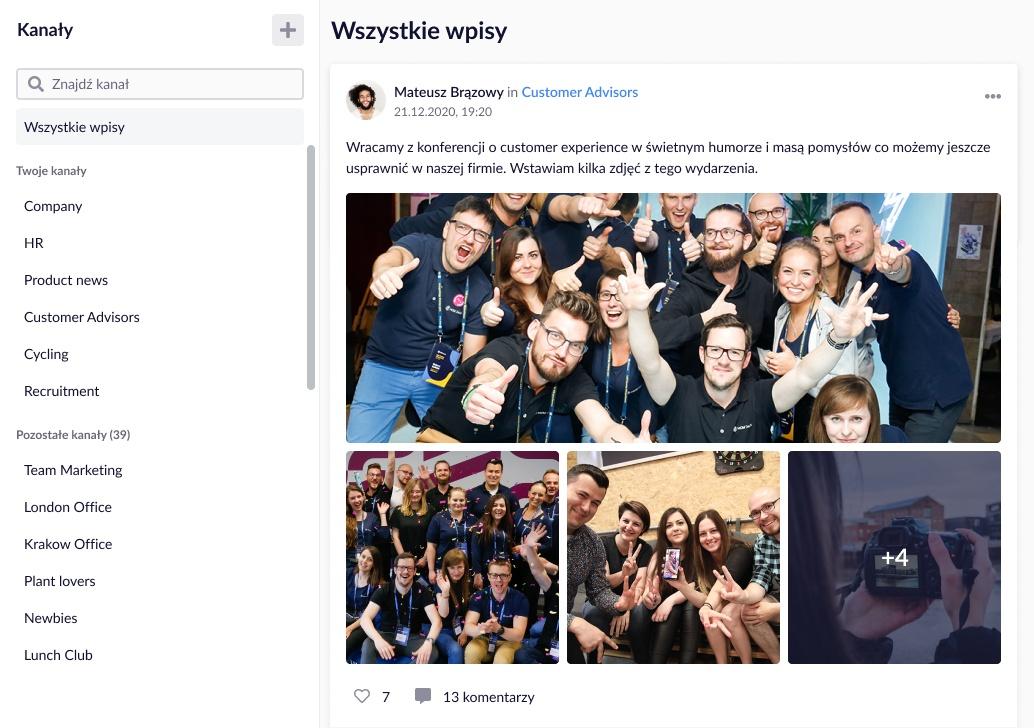Viewport: 1034px width, 728px height.
Task: Click the post date 21.12.2020, 19:20
Action: pyautogui.click(x=442, y=112)
